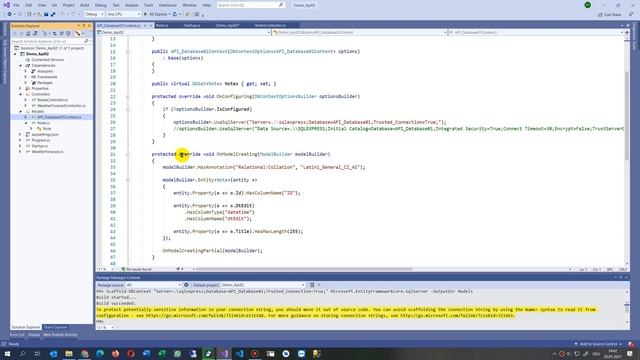
Task: Open Firefox from taskbar
Action: click(116, 354)
